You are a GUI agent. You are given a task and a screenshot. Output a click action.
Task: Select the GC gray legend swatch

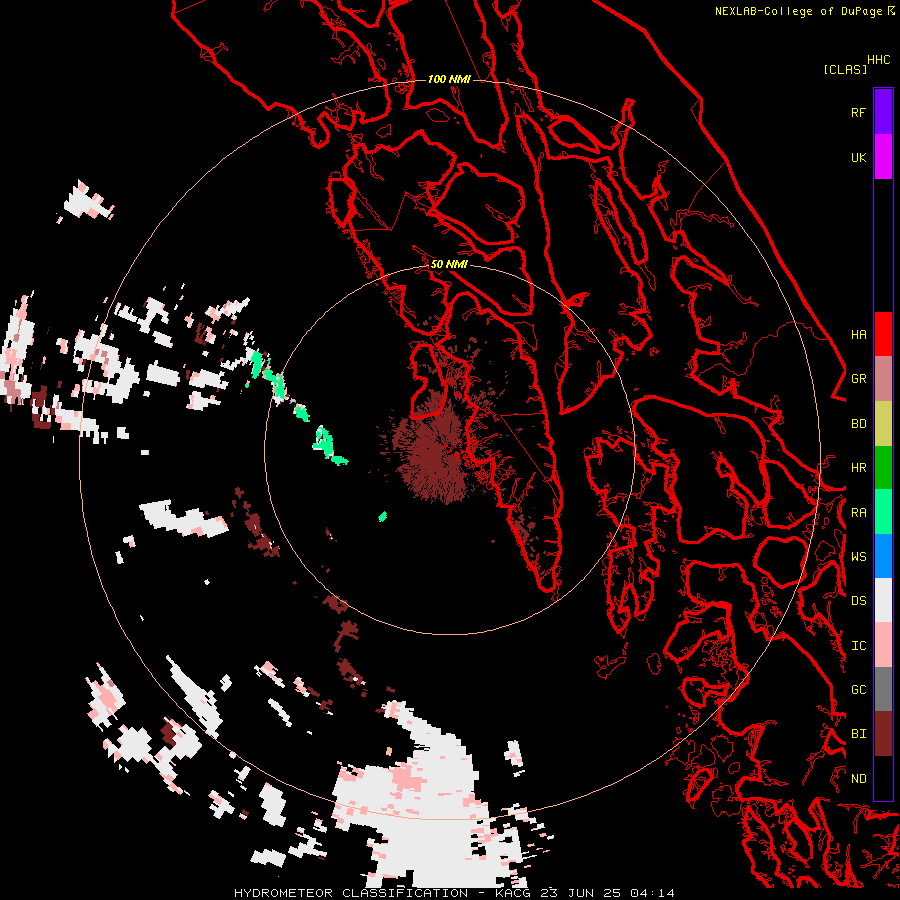pos(883,689)
